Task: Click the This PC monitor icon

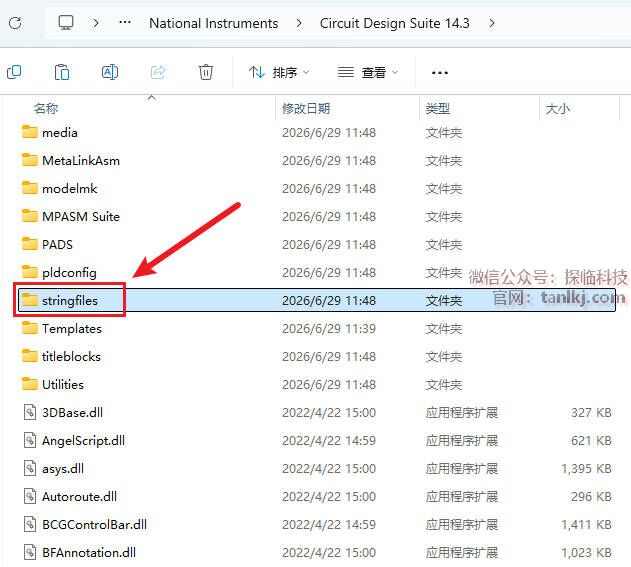Action: coord(66,23)
